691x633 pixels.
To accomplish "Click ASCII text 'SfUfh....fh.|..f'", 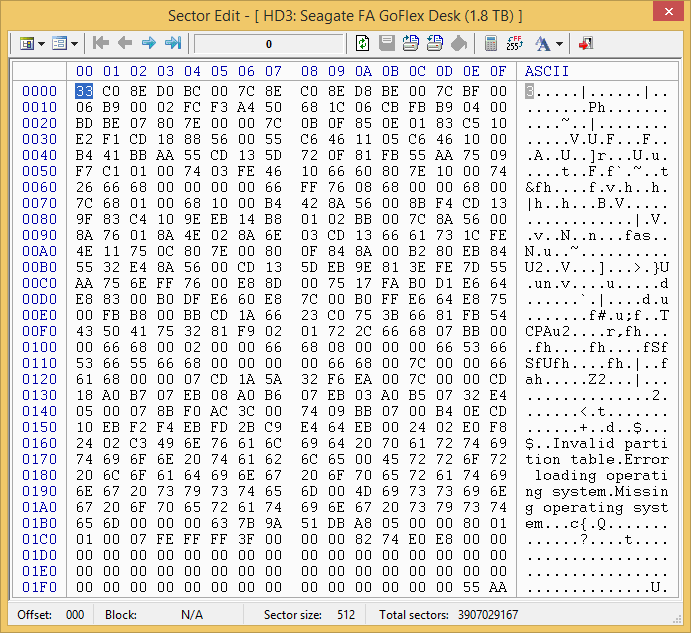I will [x=597, y=363].
